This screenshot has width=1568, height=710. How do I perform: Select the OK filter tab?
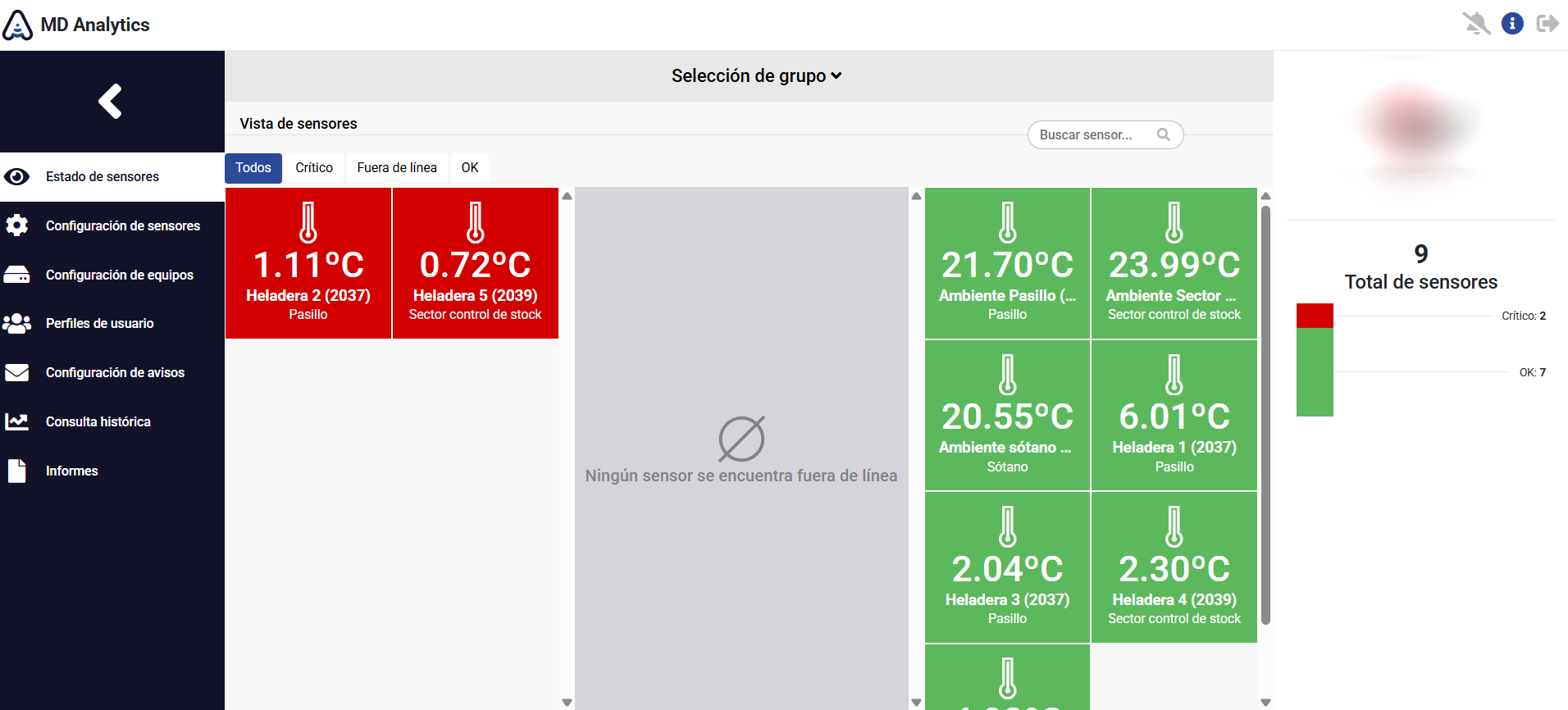point(470,168)
